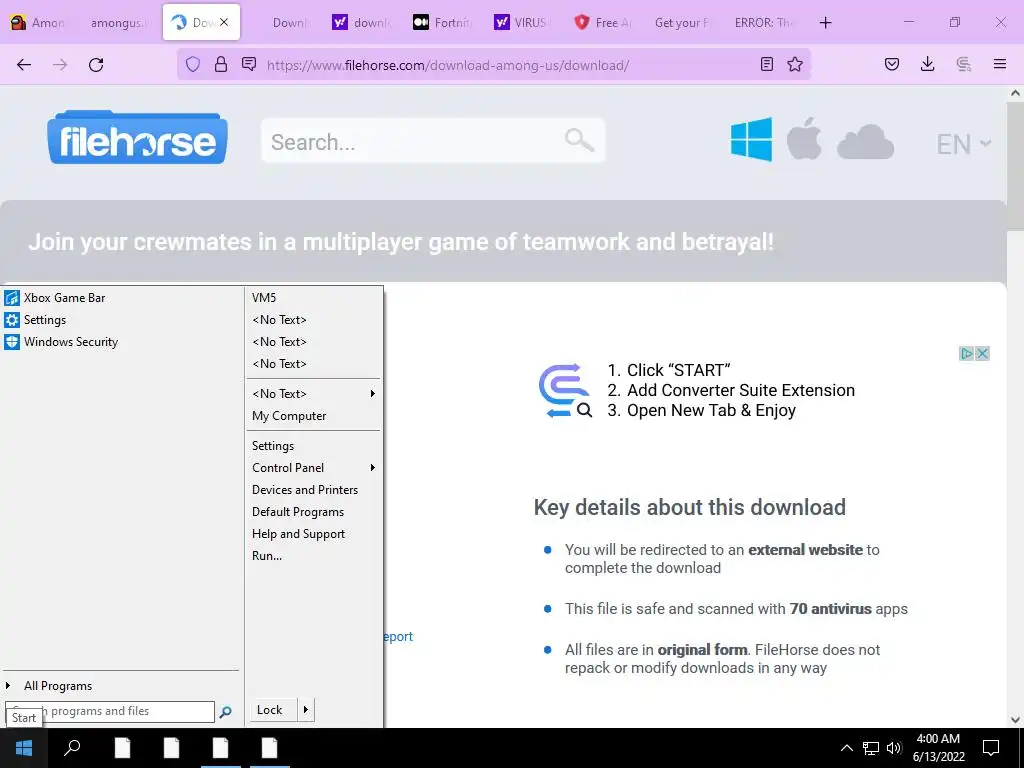Switch to the first Among Us tab
1024x768 pixels.
(x=38, y=22)
